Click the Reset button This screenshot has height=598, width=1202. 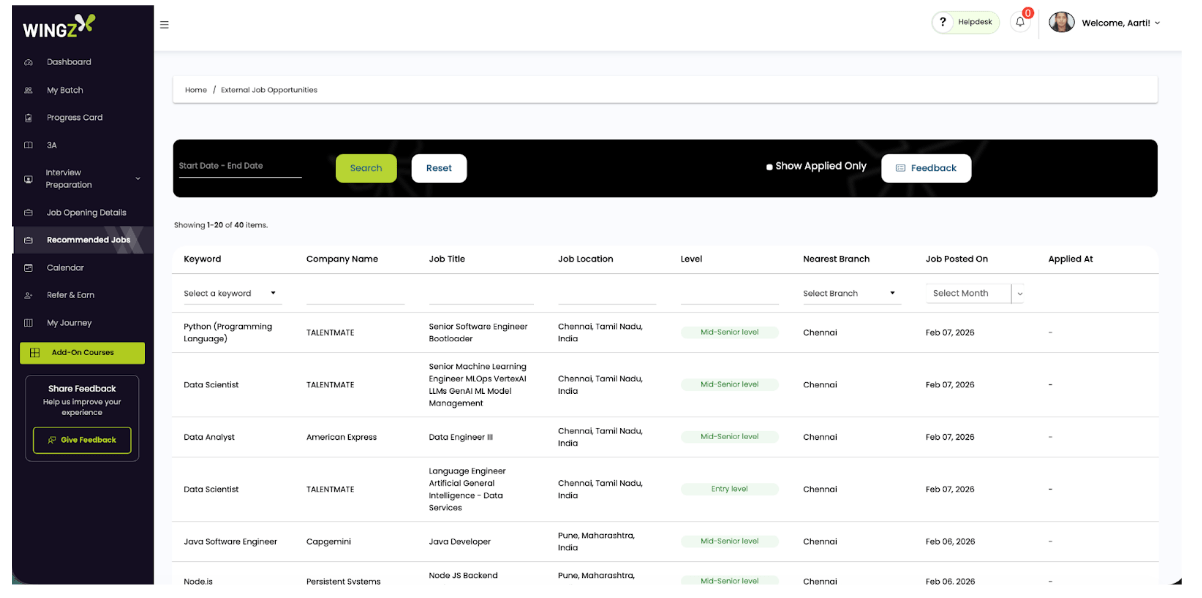(439, 168)
